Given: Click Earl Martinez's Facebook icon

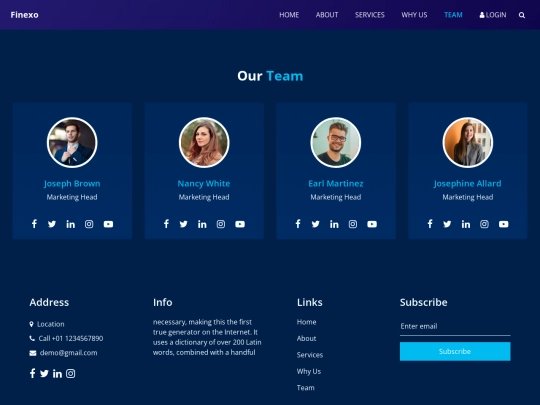Looking at the screenshot, I should pyautogui.click(x=298, y=224).
